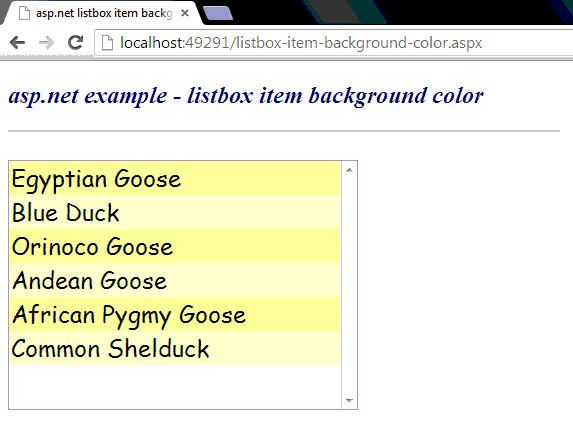The width and height of the screenshot is (573, 433).
Task: Click the browser back arrow
Action: pos(18,43)
